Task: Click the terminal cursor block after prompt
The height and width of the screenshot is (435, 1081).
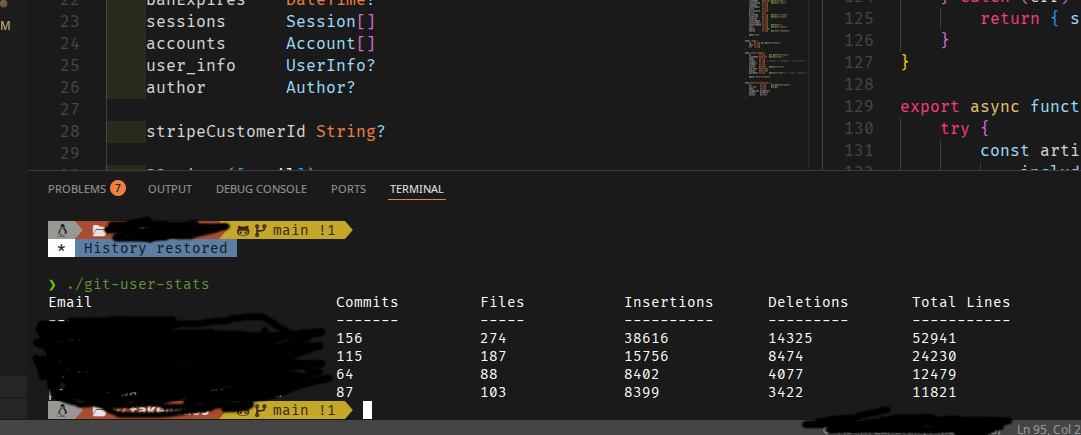Action: point(367,410)
